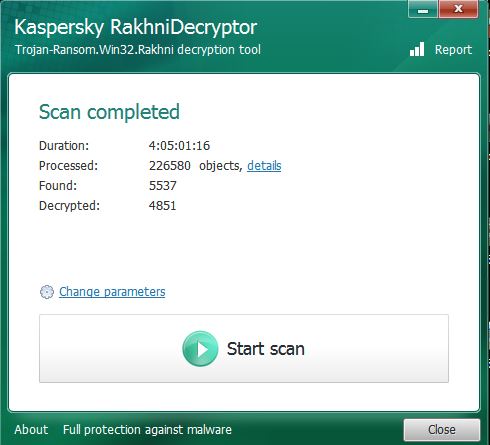
Task: Select the decrypted count 4851
Action: pyautogui.click(x=162, y=206)
